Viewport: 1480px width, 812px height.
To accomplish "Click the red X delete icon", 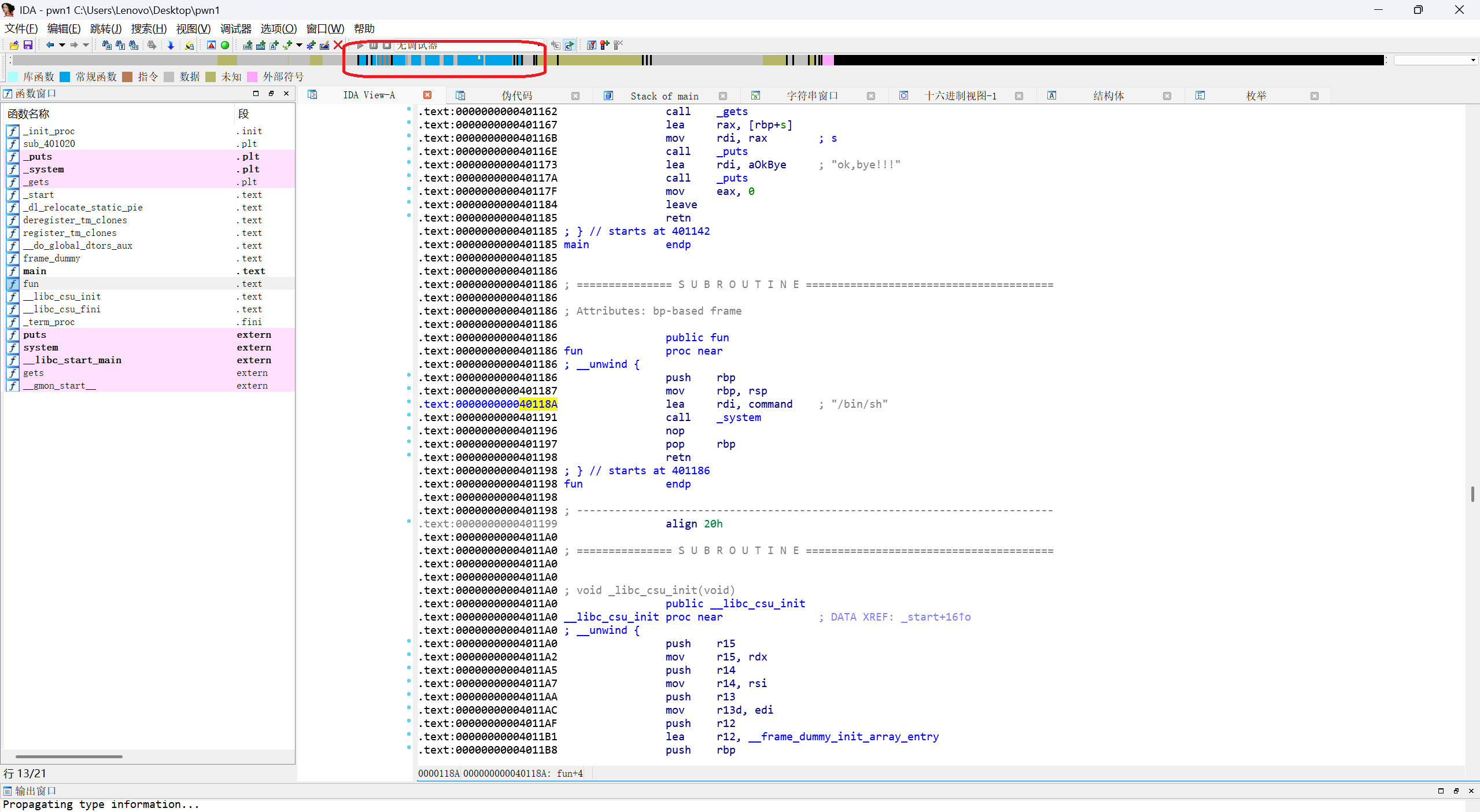I will [x=338, y=45].
